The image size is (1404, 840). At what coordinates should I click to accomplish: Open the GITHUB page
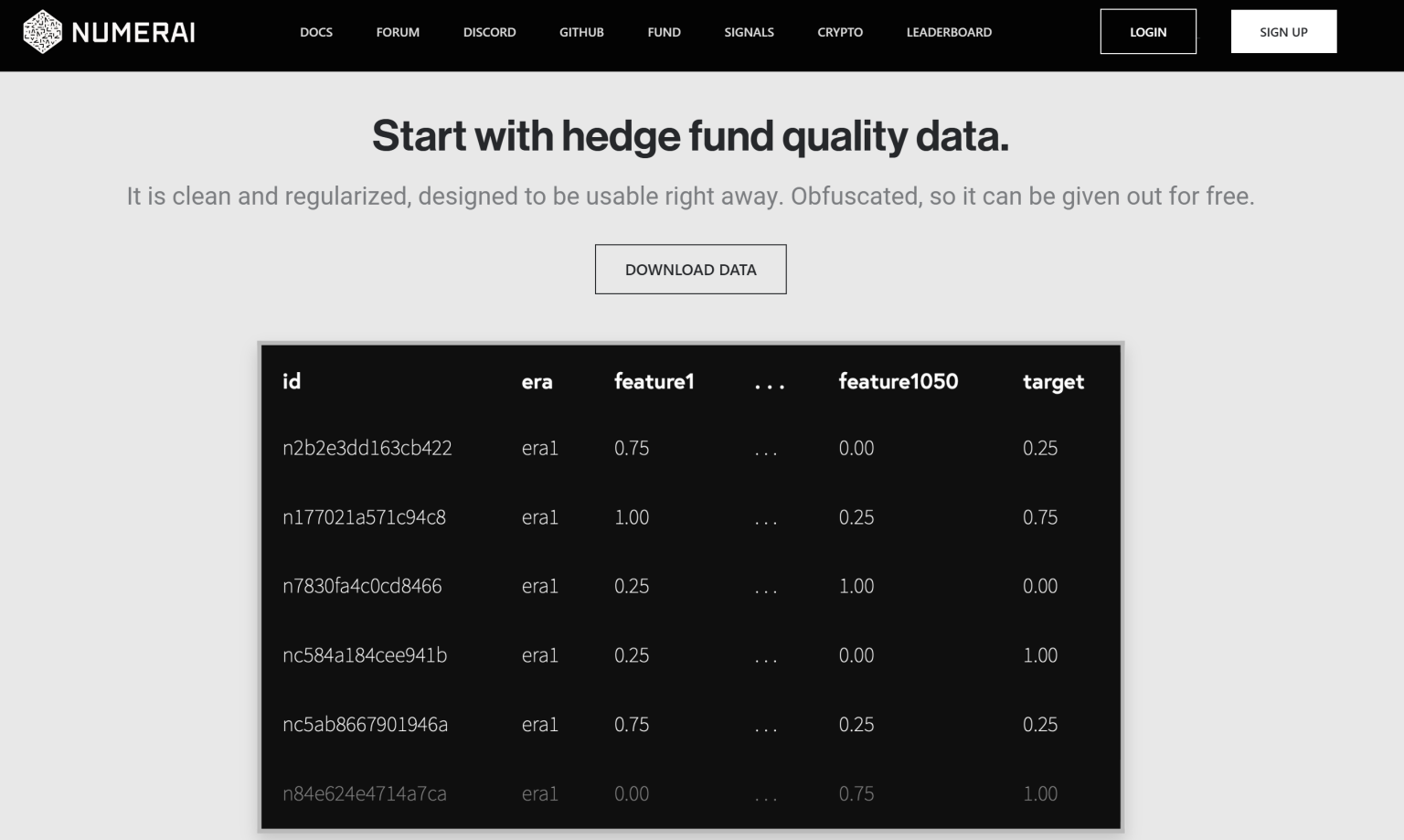[581, 32]
